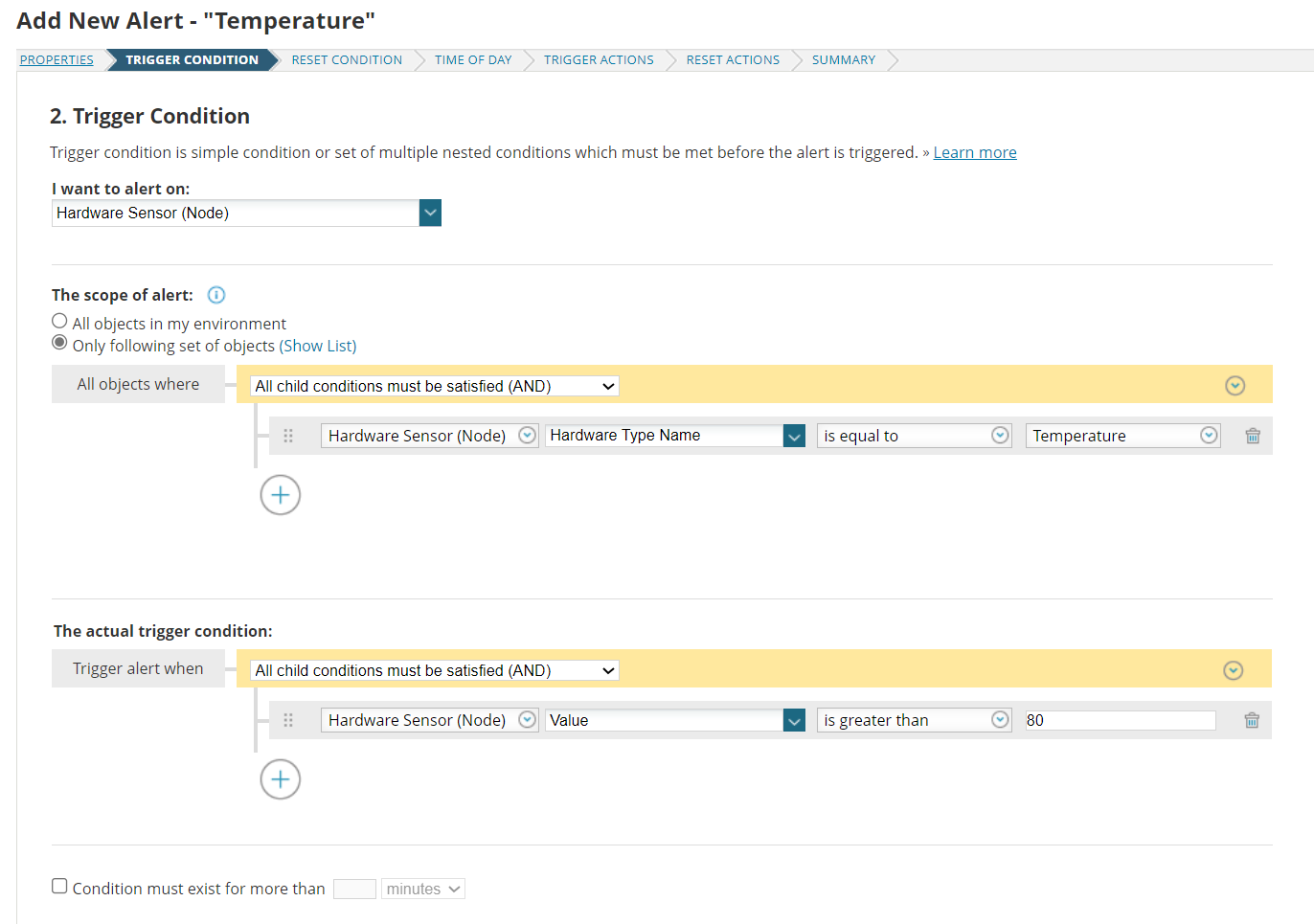
Task: Go to the Reset Condition step
Action: pos(347,59)
